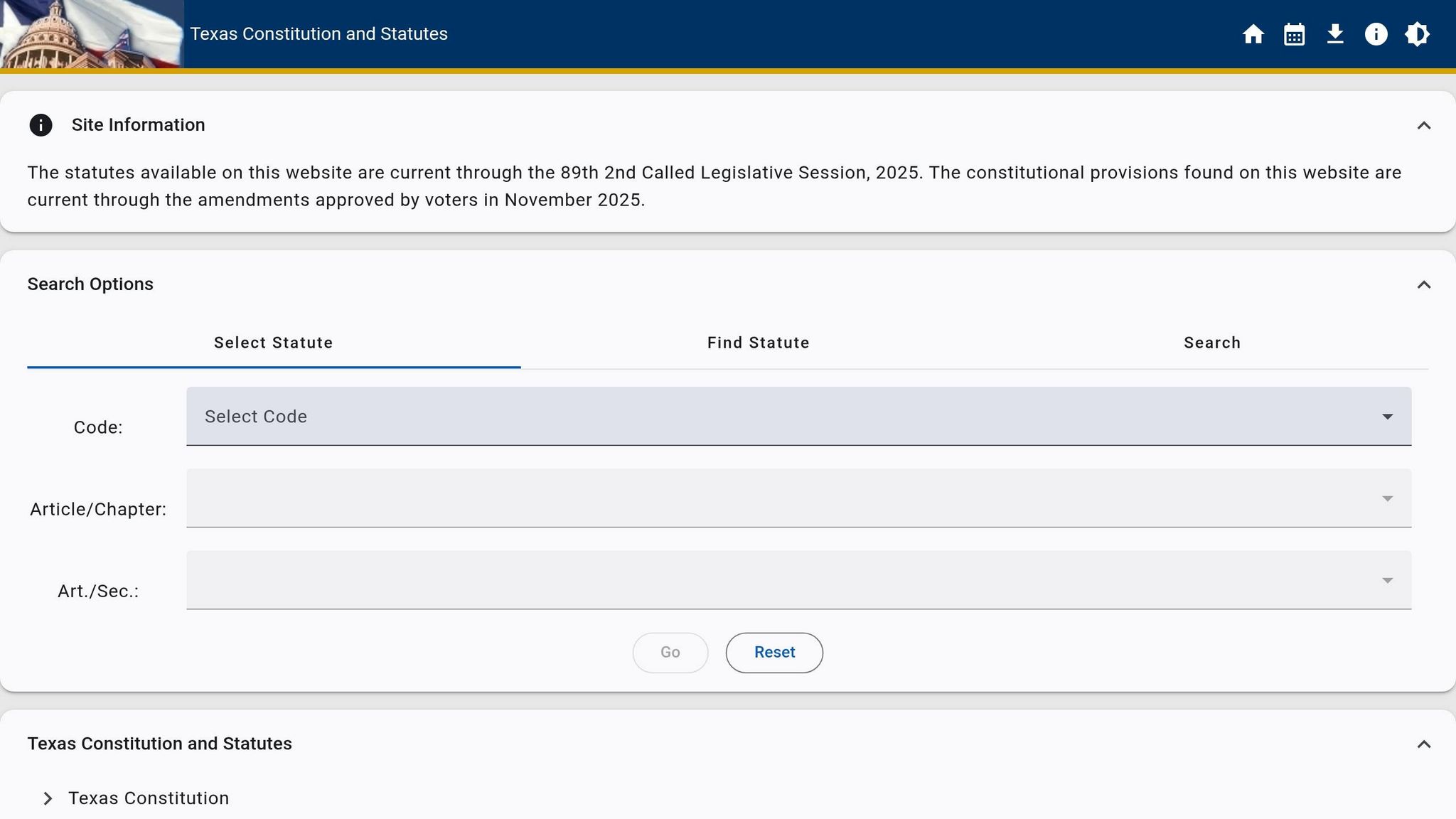
Task: Switch to the Find Statute tab
Action: [x=758, y=343]
